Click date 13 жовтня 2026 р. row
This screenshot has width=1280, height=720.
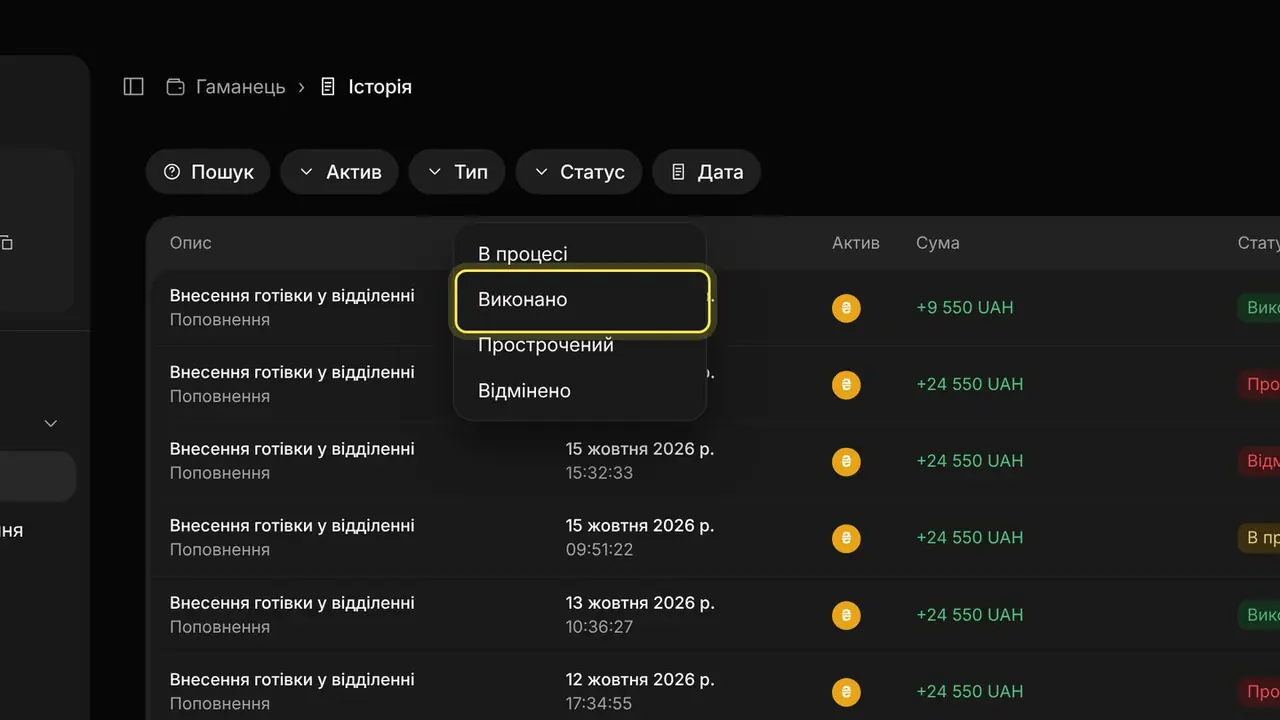click(640, 603)
